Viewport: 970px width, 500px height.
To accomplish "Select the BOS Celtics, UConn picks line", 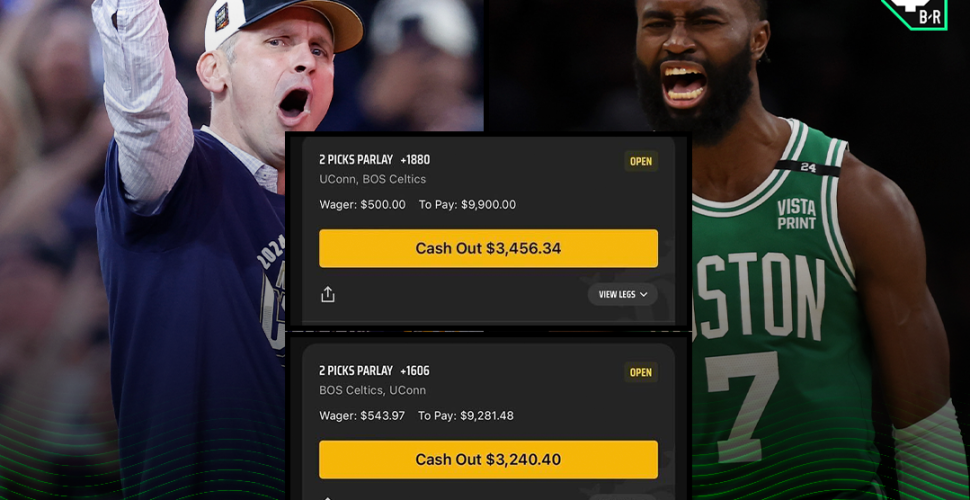I will [372, 390].
